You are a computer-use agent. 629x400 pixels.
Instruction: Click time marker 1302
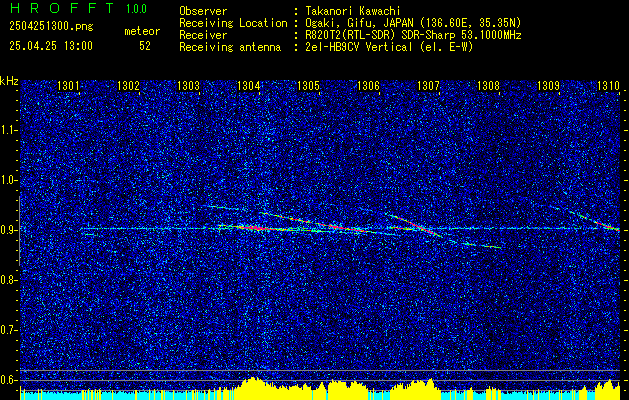click(128, 86)
